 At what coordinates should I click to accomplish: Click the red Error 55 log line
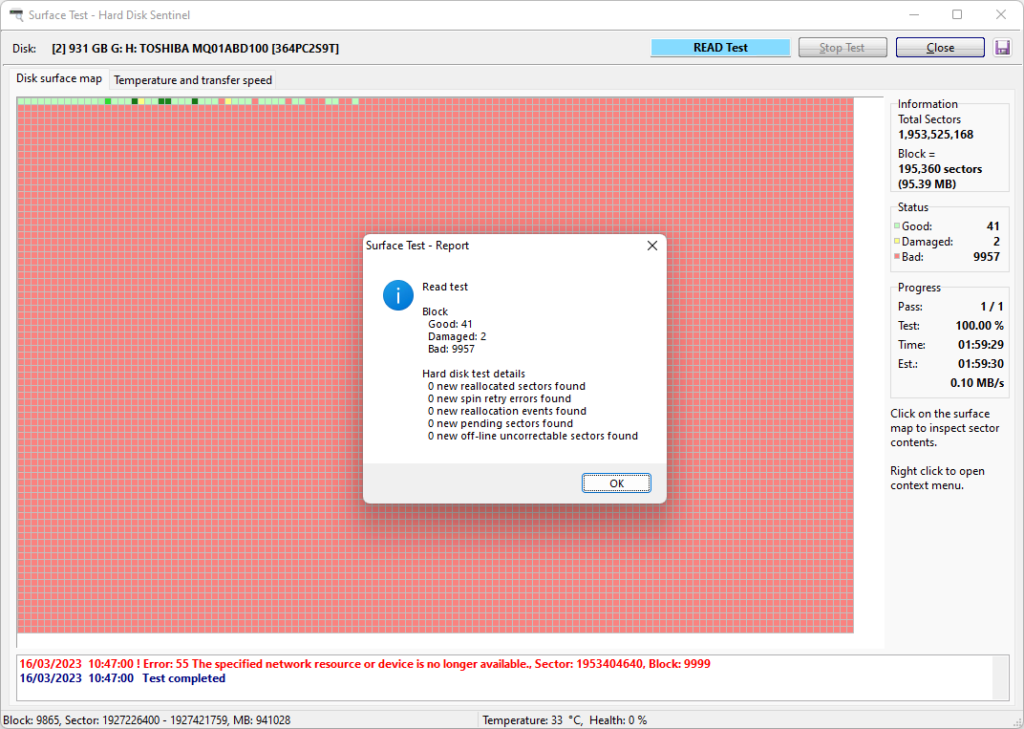(x=365, y=664)
